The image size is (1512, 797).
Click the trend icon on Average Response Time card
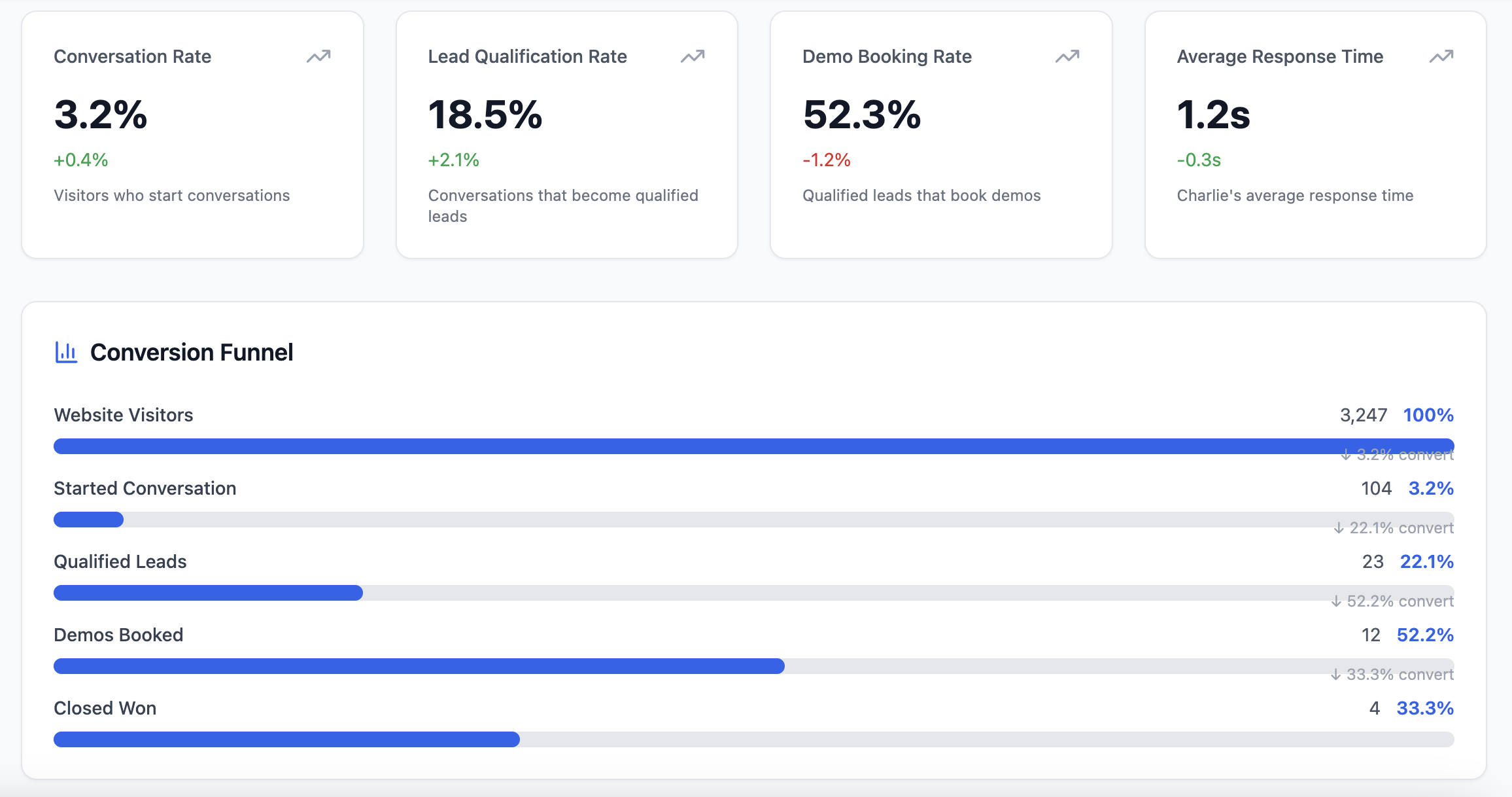(x=1441, y=57)
